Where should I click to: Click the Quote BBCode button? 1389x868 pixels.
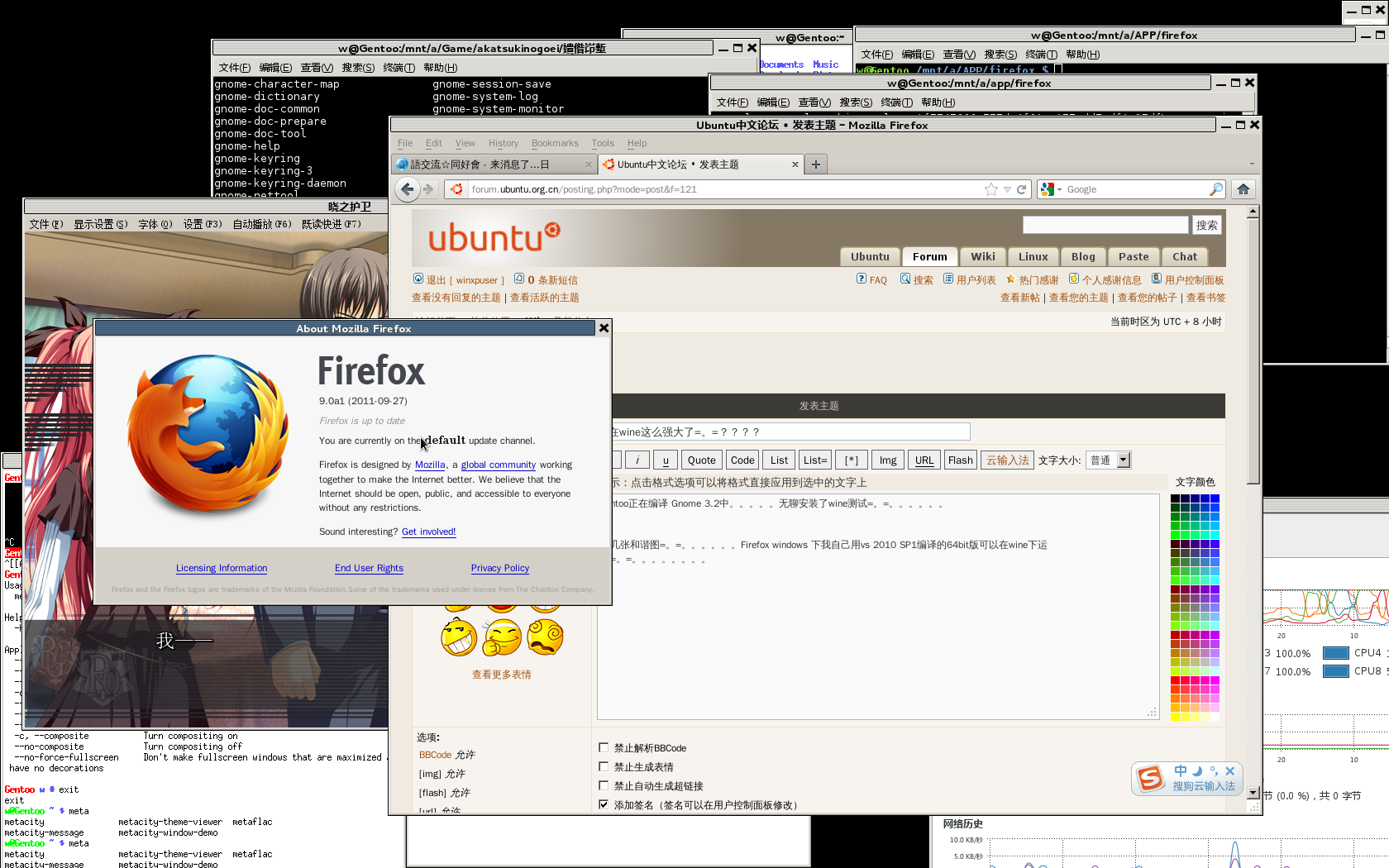[x=701, y=460]
